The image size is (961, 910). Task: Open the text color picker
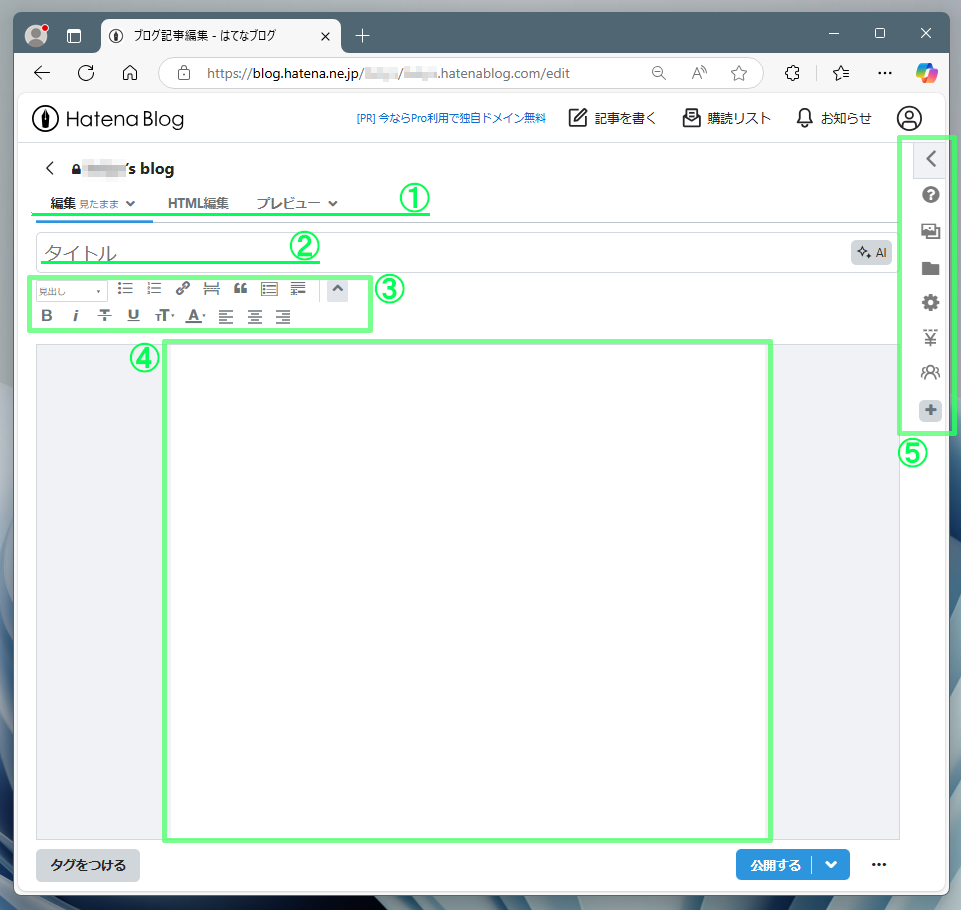point(196,316)
